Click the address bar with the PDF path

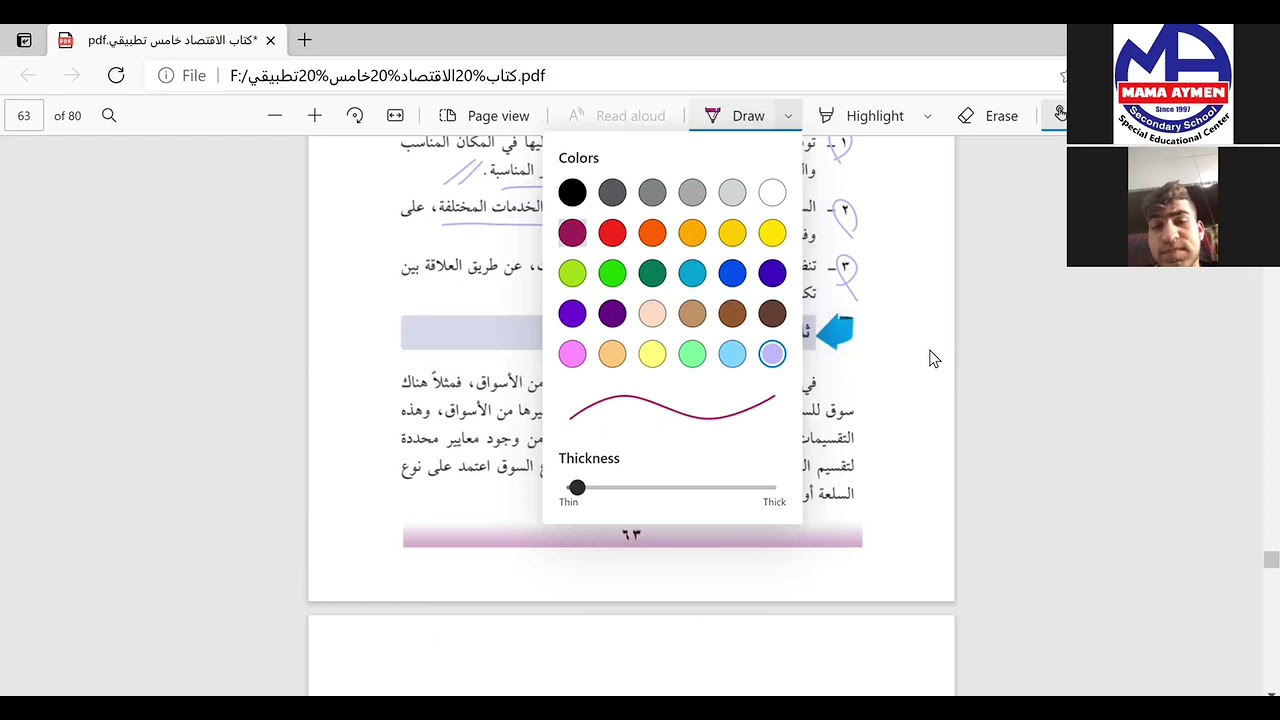click(600, 75)
